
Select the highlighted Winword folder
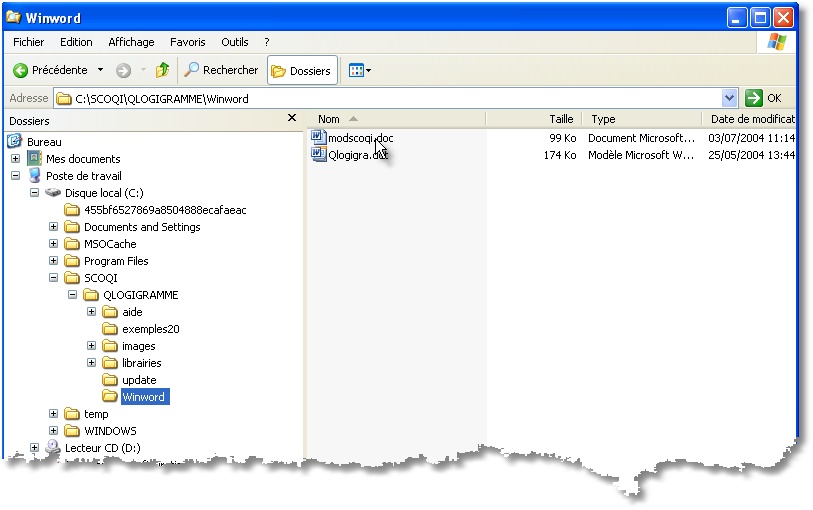[145, 397]
